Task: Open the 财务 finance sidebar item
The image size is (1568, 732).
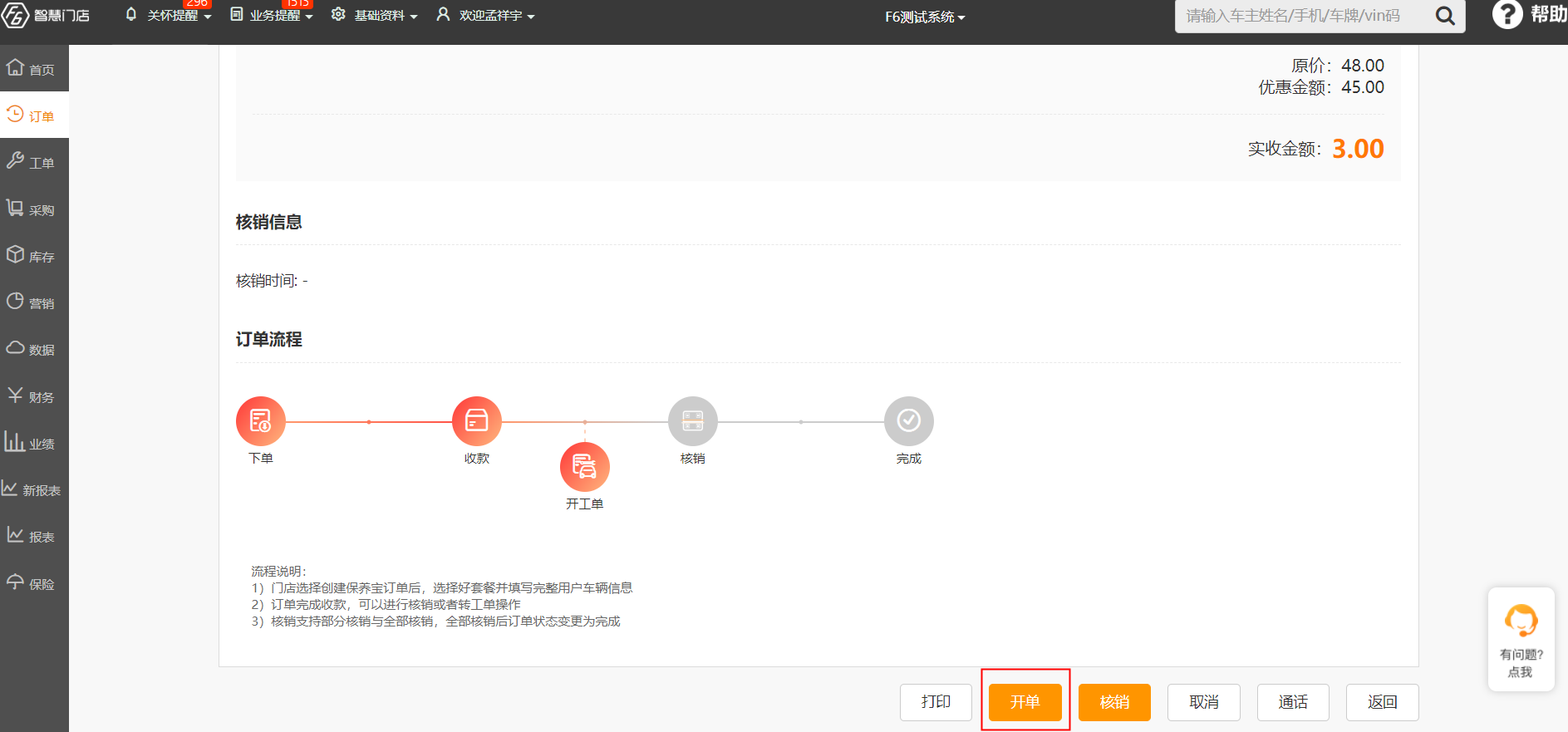Action: [x=34, y=396]
